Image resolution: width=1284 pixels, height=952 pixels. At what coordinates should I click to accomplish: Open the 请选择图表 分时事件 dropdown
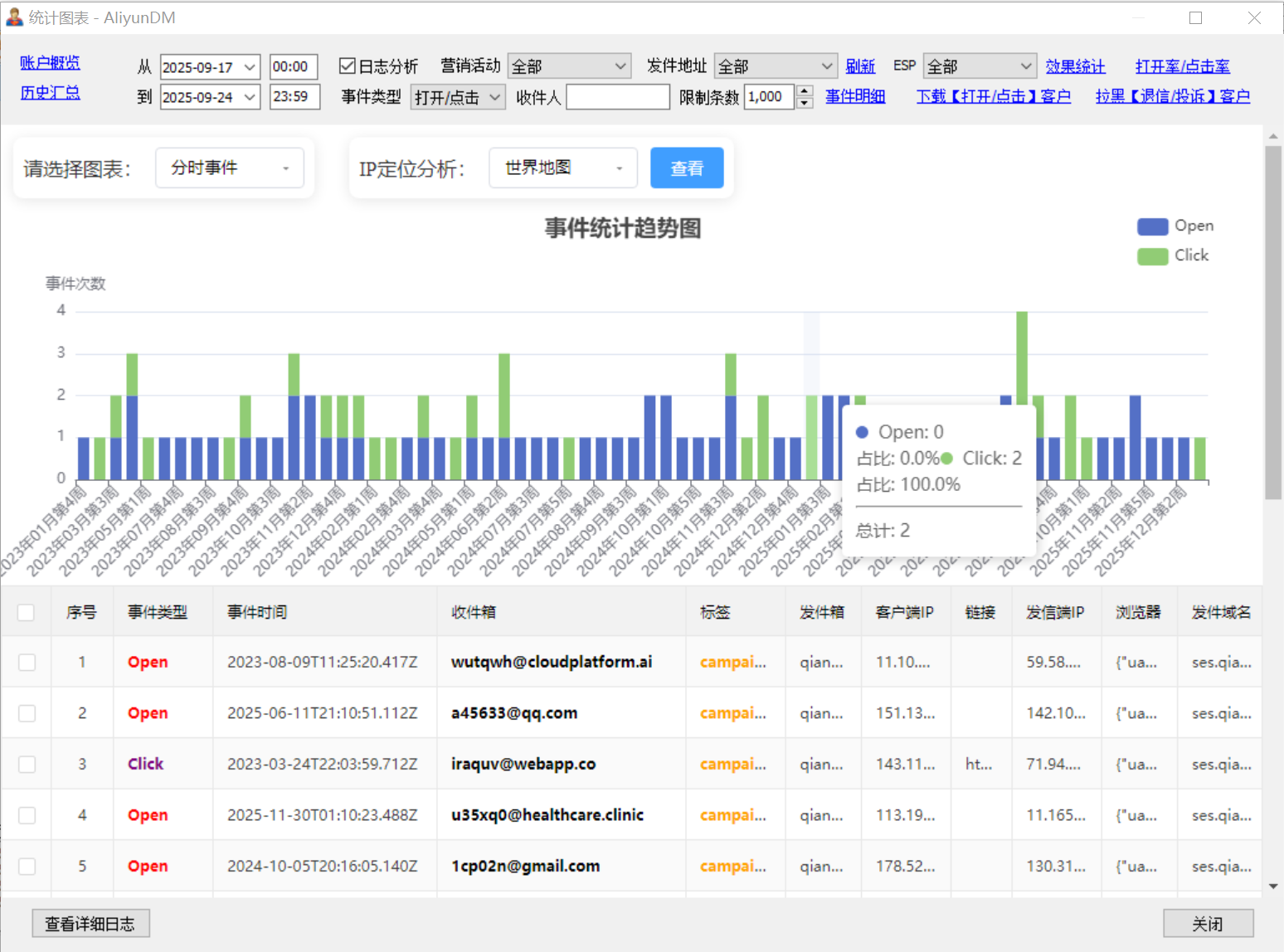pos(230,168)
